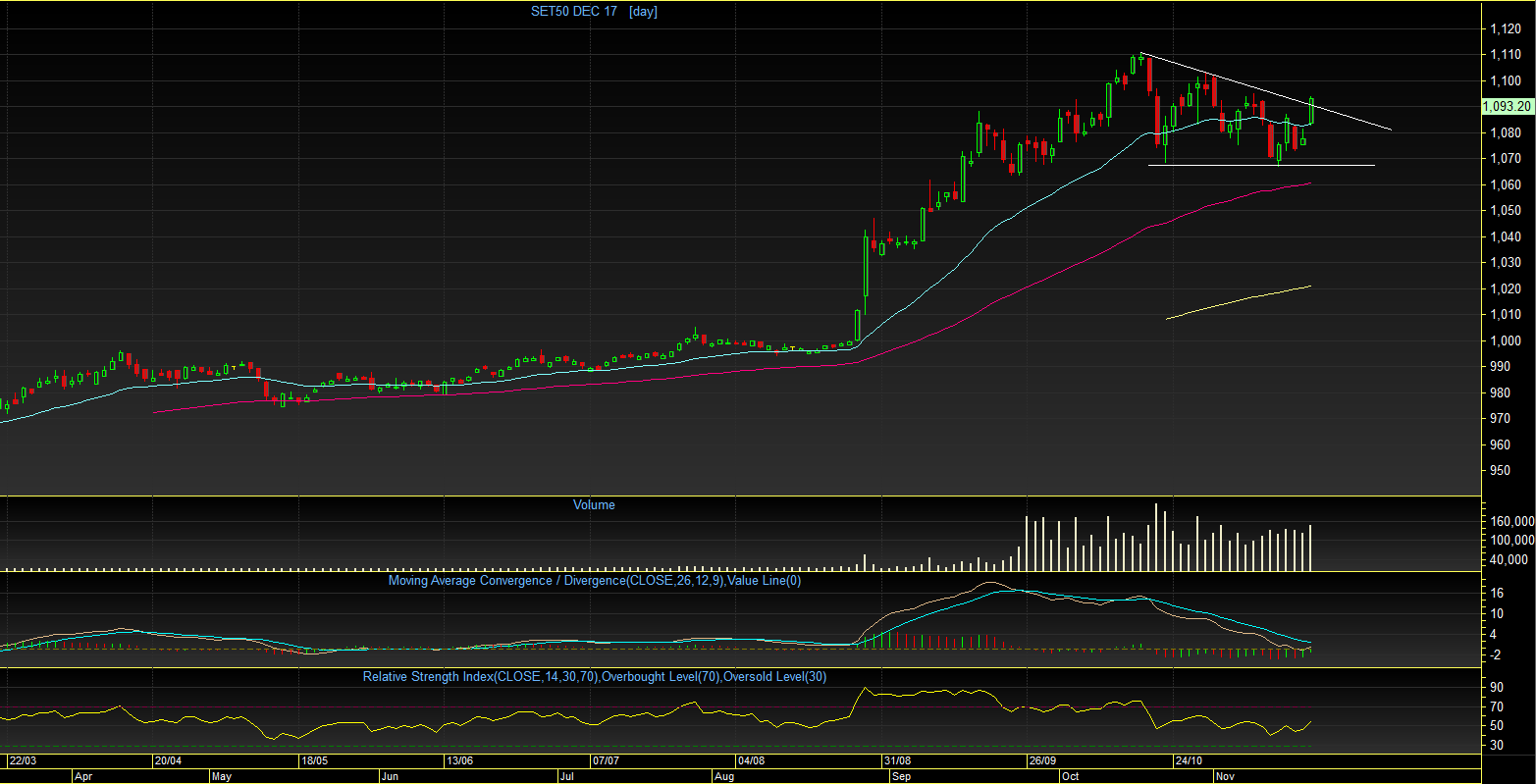Select the descending white trendline
This screenshot has height=784, width=1536.
point(1266,90)
